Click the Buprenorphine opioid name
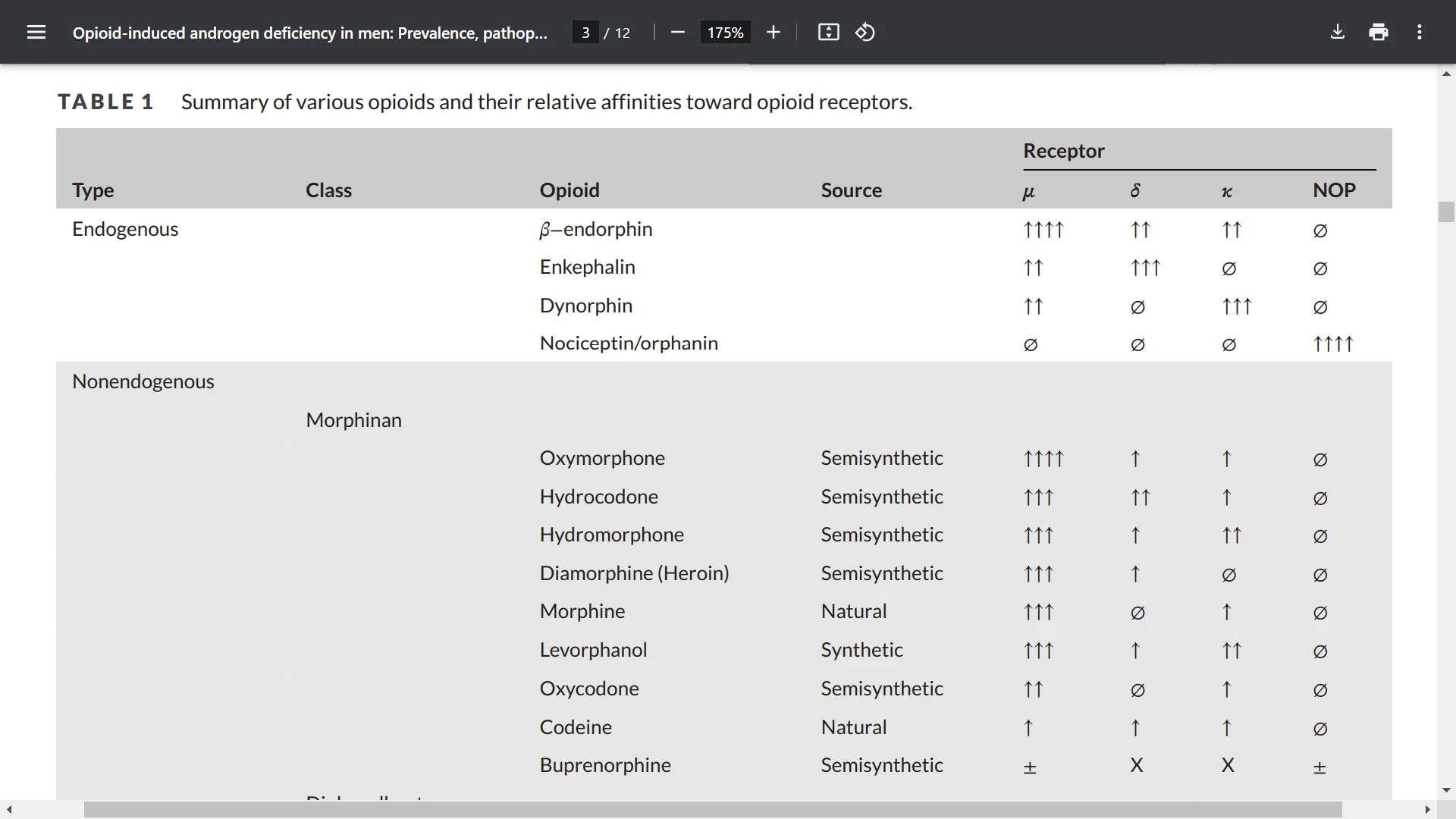1456x819 pixels. point(605,765)
